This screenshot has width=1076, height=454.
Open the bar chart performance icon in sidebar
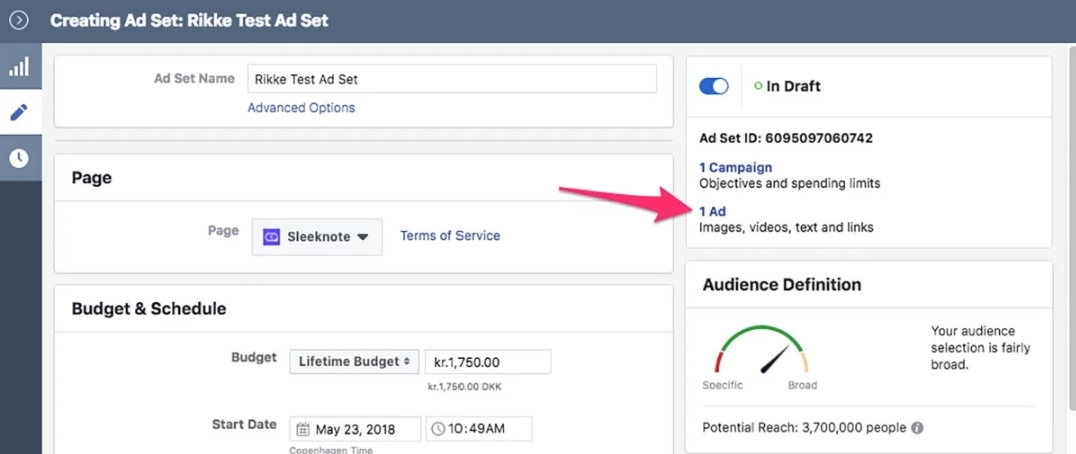click(x=19, y=67)
